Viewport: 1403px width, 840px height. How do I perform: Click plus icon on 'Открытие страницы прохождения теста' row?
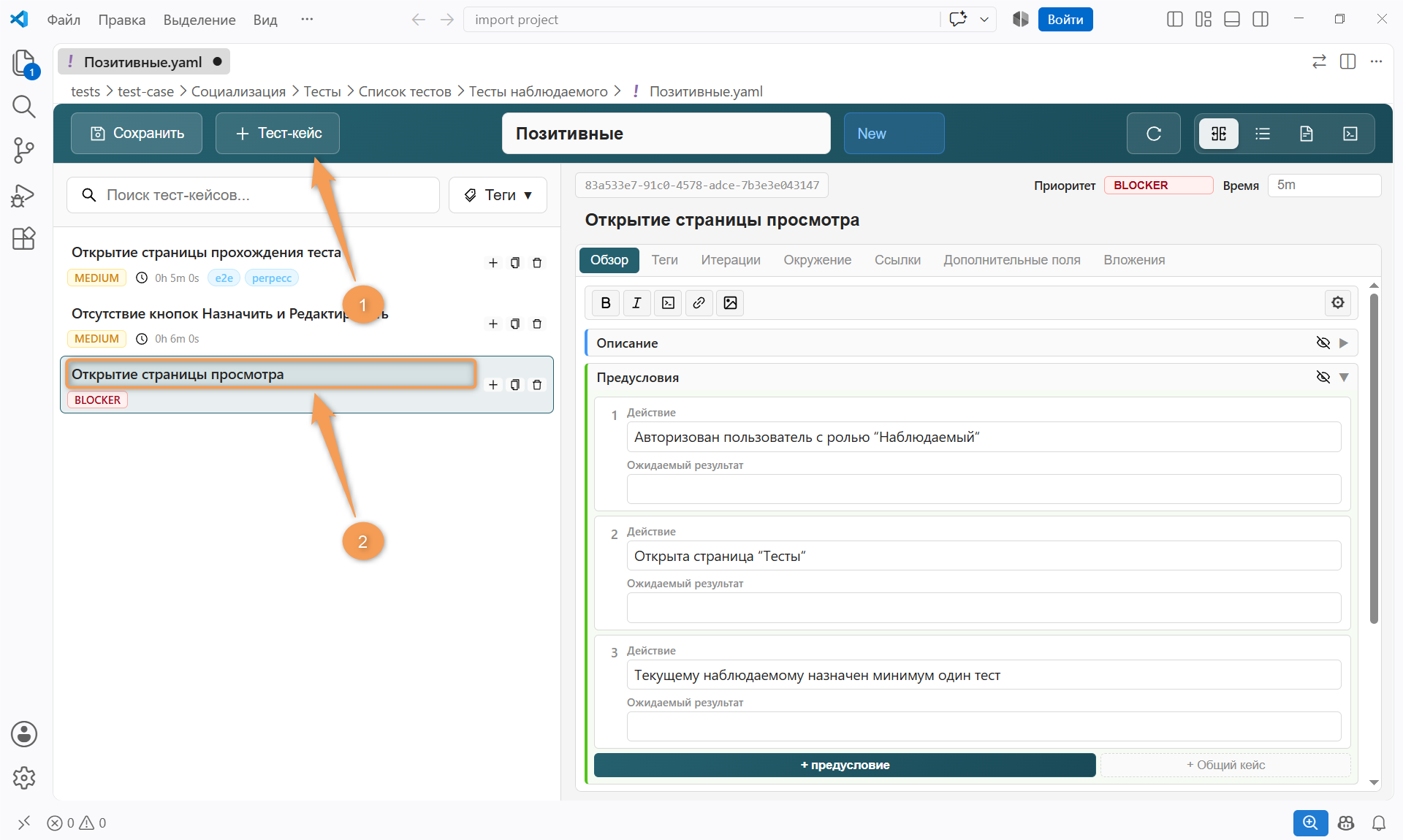click(493, 263)
